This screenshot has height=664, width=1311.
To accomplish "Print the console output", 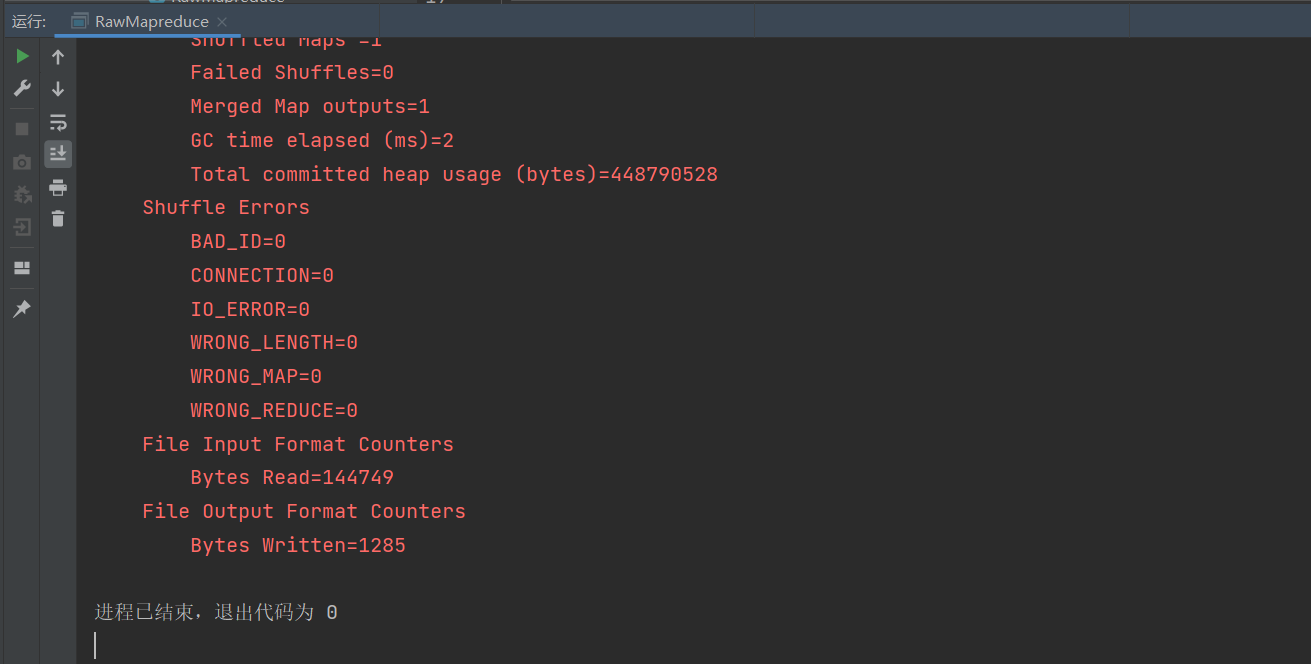I will (x=58, y=187).
